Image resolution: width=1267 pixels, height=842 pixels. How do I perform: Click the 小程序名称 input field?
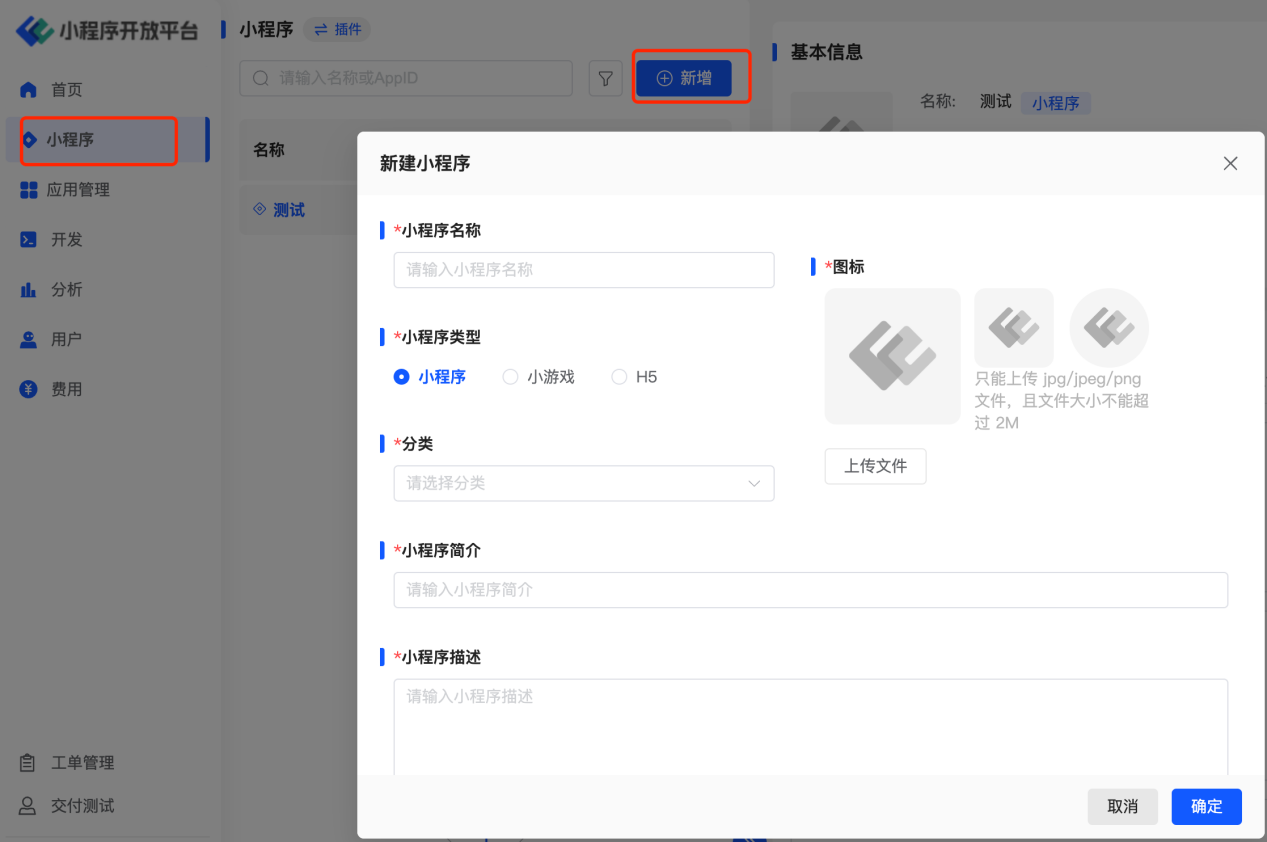(x=584, y=270)
